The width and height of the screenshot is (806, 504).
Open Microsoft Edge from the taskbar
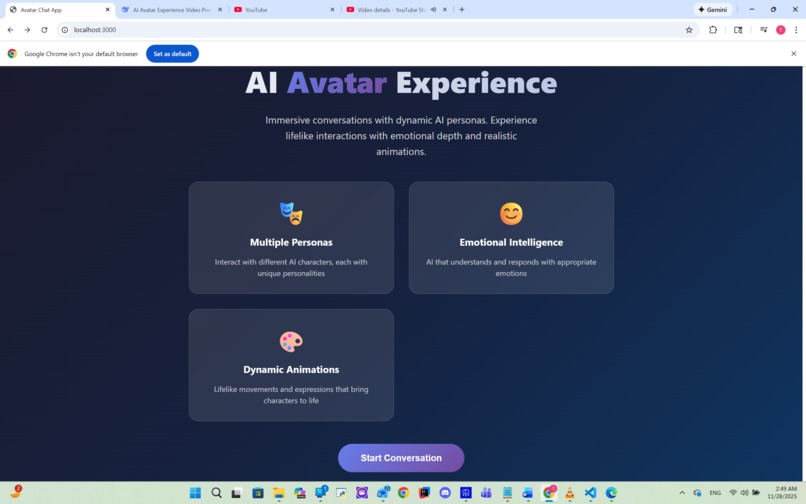[611, 493]
